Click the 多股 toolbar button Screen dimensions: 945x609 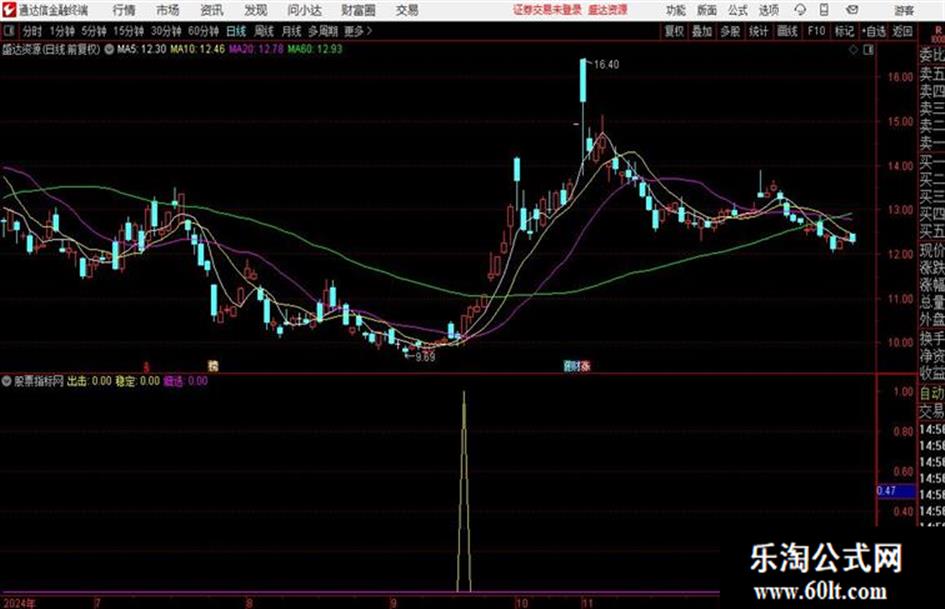(730, 31)
